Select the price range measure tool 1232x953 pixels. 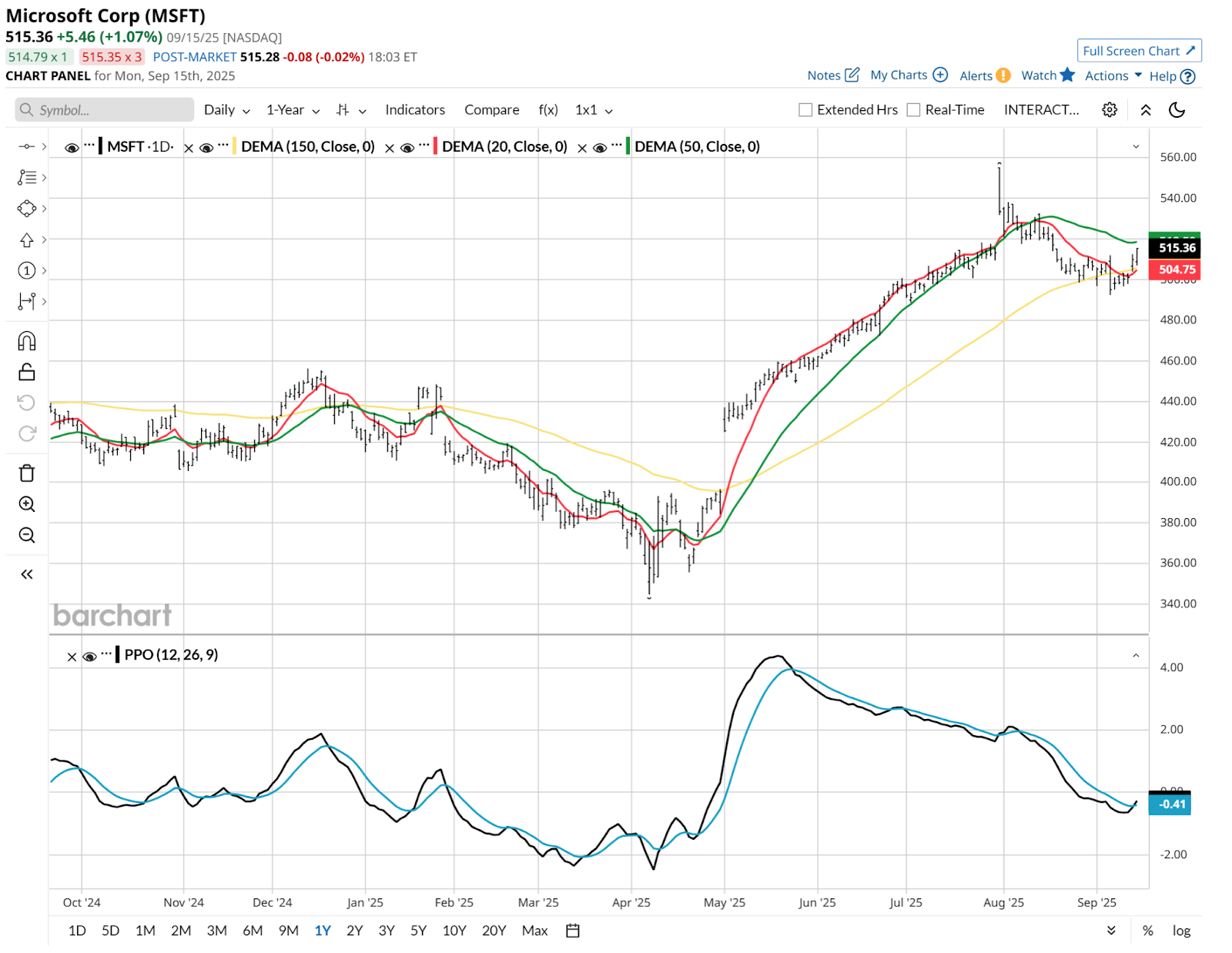point(27,301)
